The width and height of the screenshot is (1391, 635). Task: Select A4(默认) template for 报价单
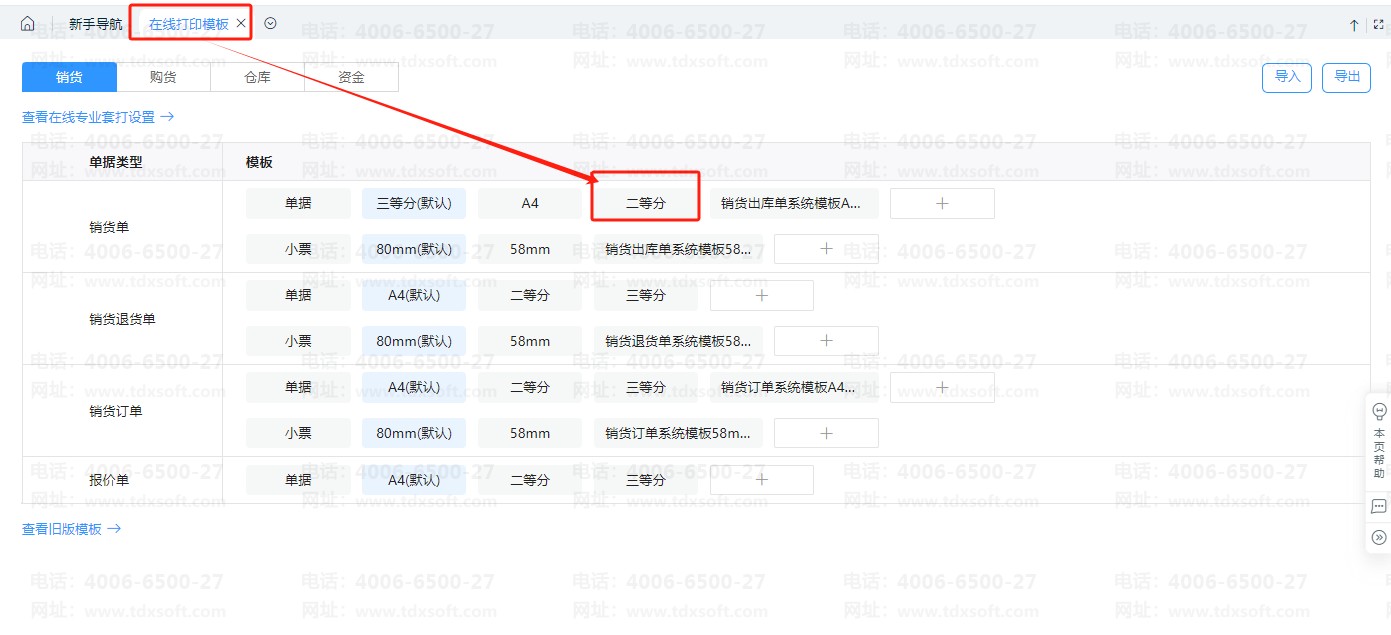(414, 480)
